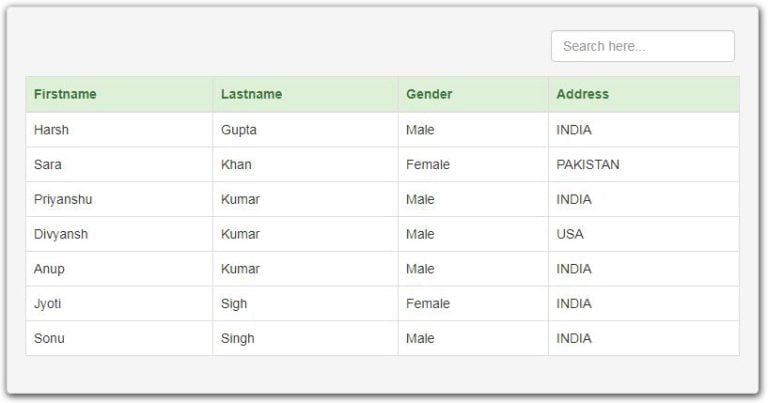The width and height of the screenshot is (768, 403).
Task: Click Female gender cell in Jyoti row
Action: 428,304
